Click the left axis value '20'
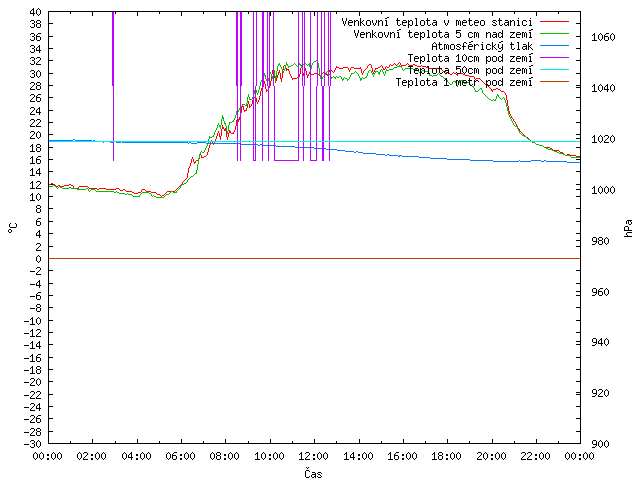The image size is (640, 480). 36,135
